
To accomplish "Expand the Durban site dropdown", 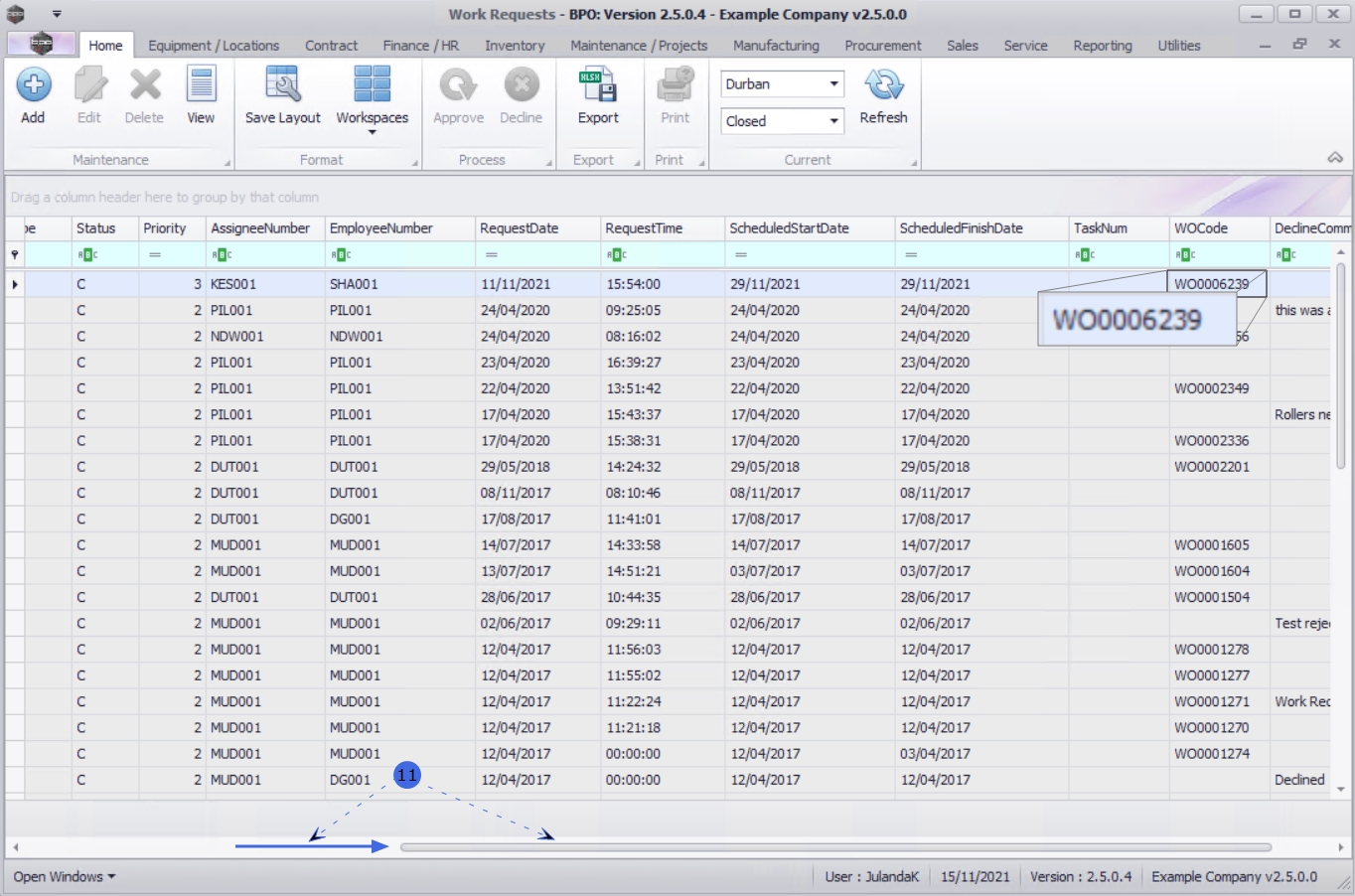I will click(x=833, y=84).
